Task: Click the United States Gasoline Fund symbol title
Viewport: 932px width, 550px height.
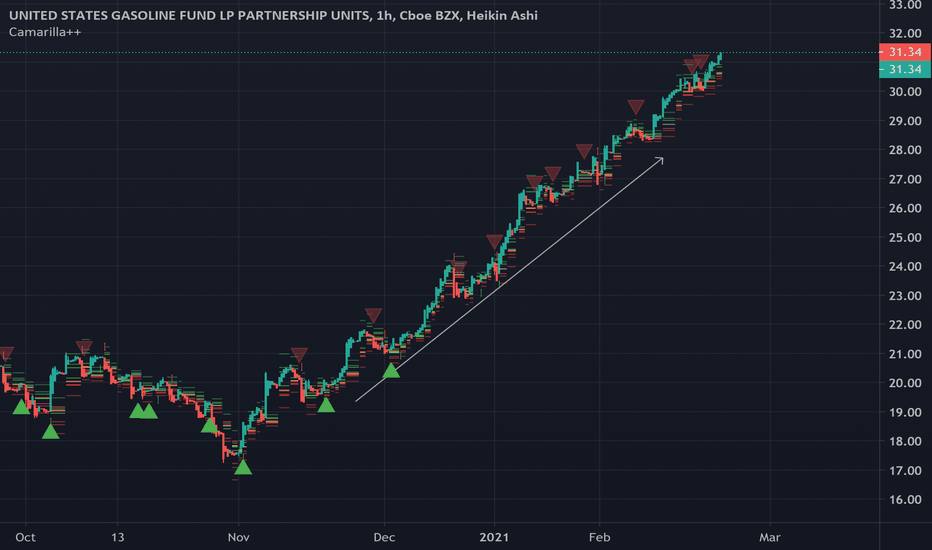Action: (x=190, y=15)
